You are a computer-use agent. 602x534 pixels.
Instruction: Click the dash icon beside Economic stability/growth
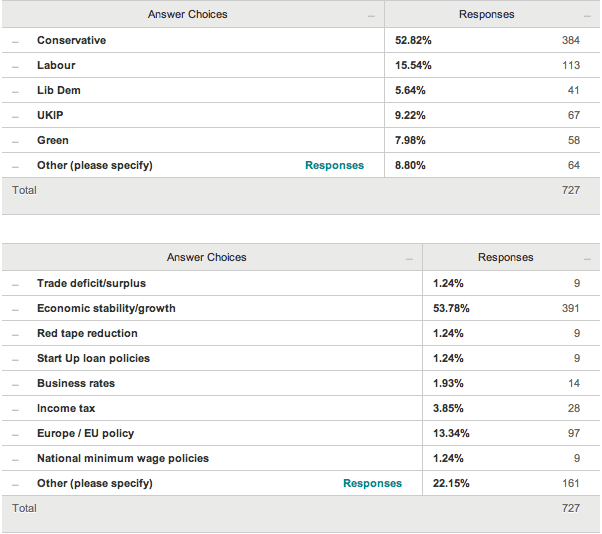pos(16,309)
